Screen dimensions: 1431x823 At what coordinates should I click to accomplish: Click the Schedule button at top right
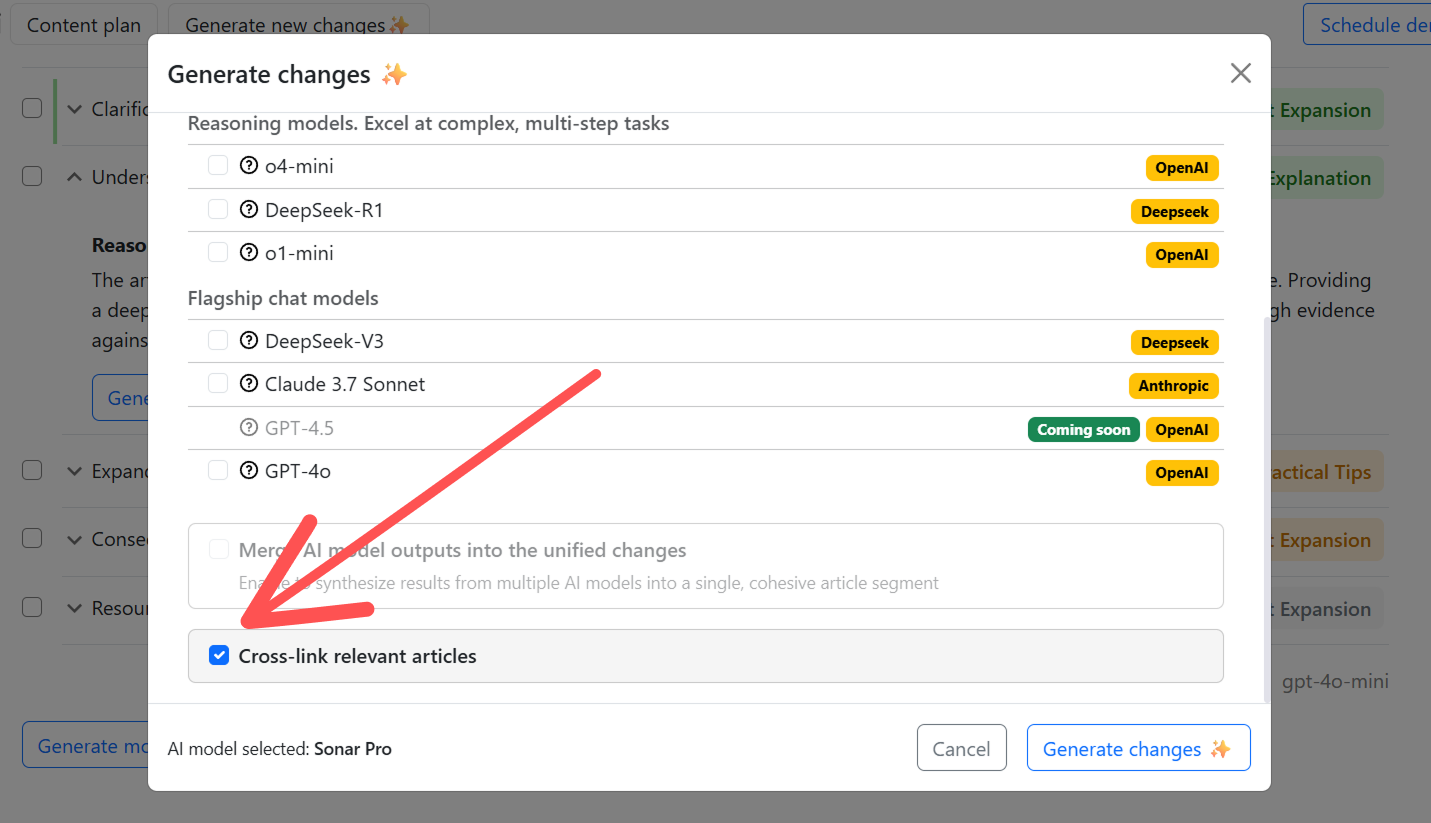1367,25
